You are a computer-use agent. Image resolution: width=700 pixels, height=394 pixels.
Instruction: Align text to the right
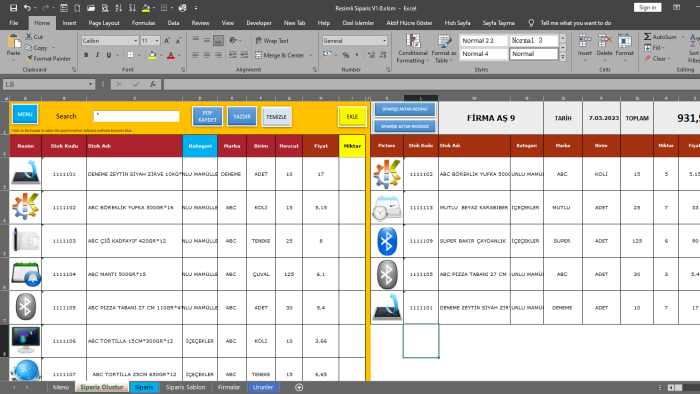(x=218, y=55)
